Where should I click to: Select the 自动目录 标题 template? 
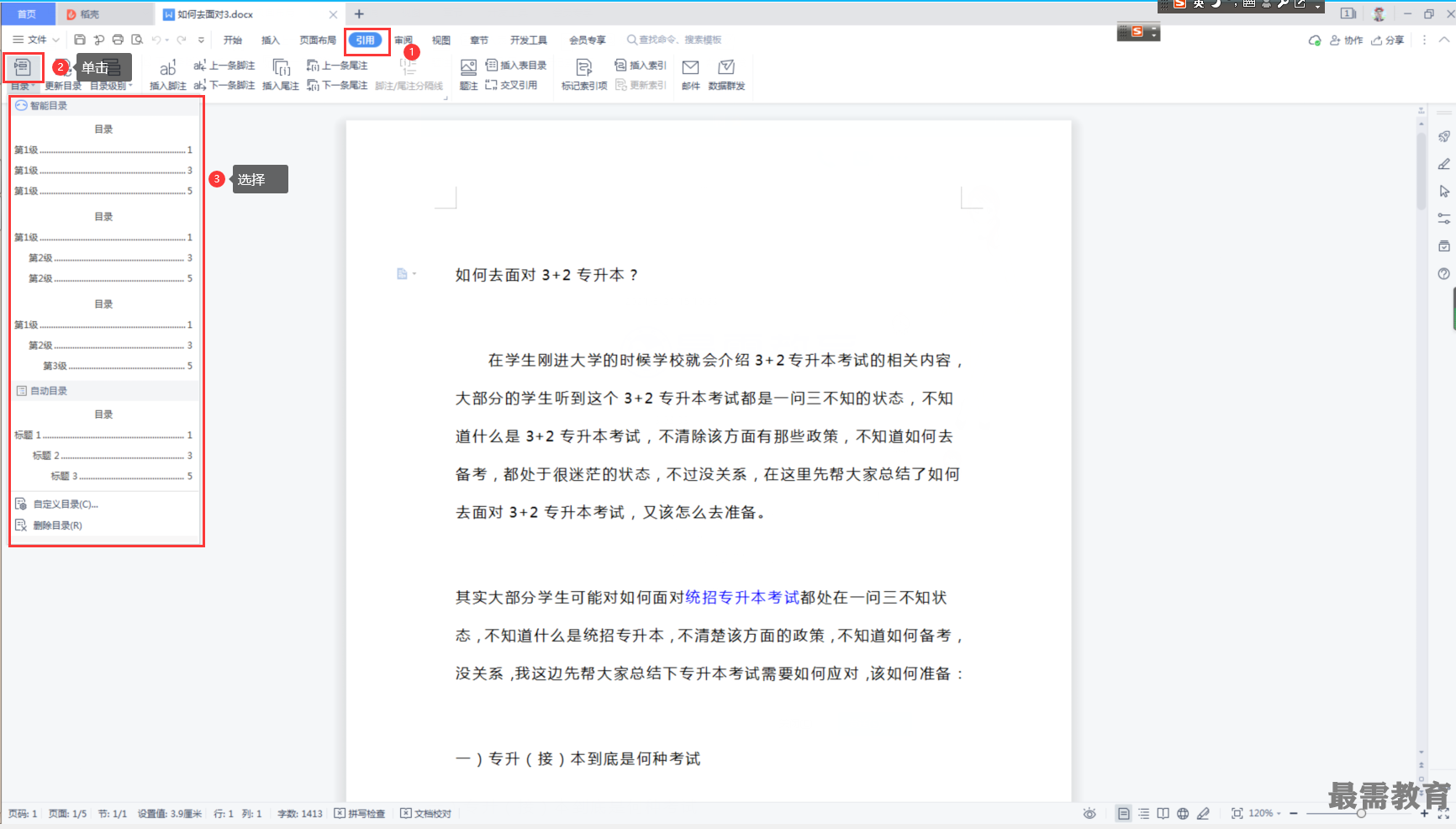(103, 446)
